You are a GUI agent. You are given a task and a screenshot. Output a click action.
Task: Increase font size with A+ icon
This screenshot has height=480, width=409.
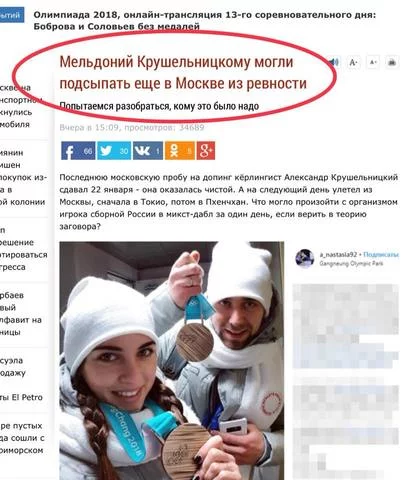373,62
